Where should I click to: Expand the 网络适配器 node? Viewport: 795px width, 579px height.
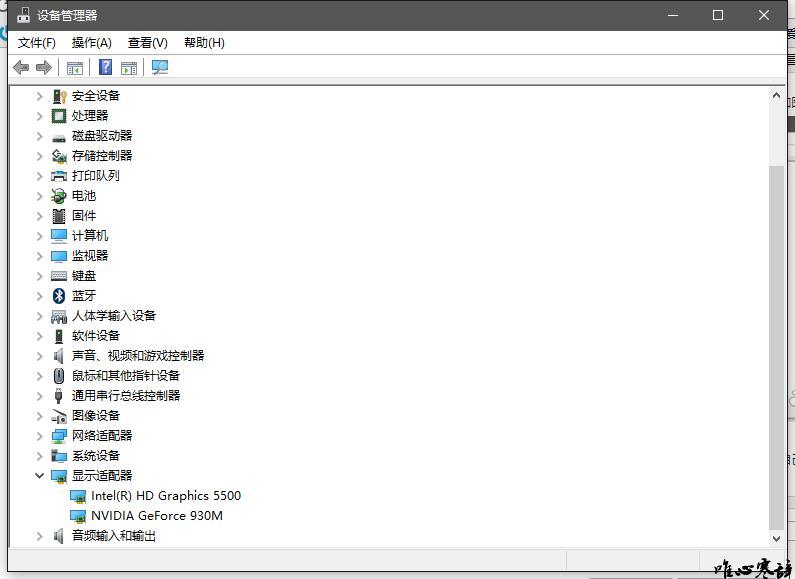(x=39, y=436)
